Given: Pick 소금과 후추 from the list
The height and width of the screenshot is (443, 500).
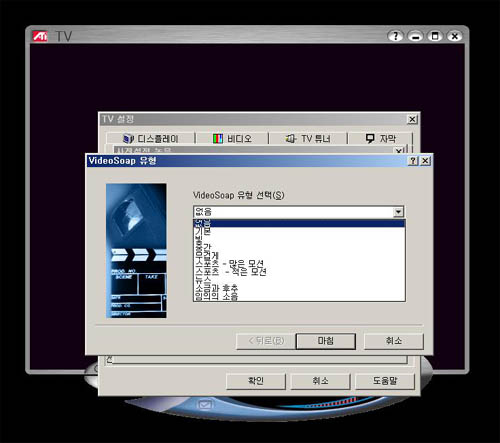Looking at the screenshot, I should point(299,288).
